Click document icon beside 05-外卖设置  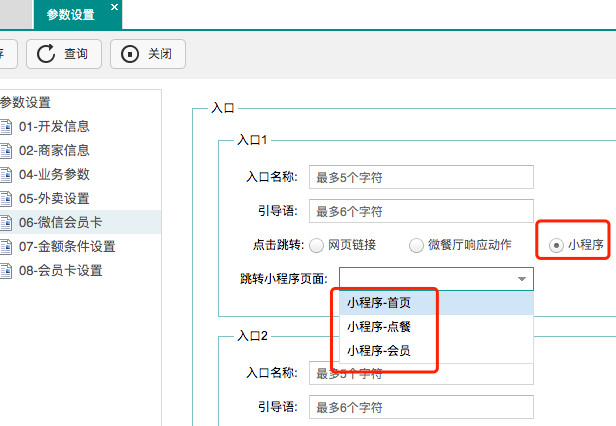click(x=5, y=198)
